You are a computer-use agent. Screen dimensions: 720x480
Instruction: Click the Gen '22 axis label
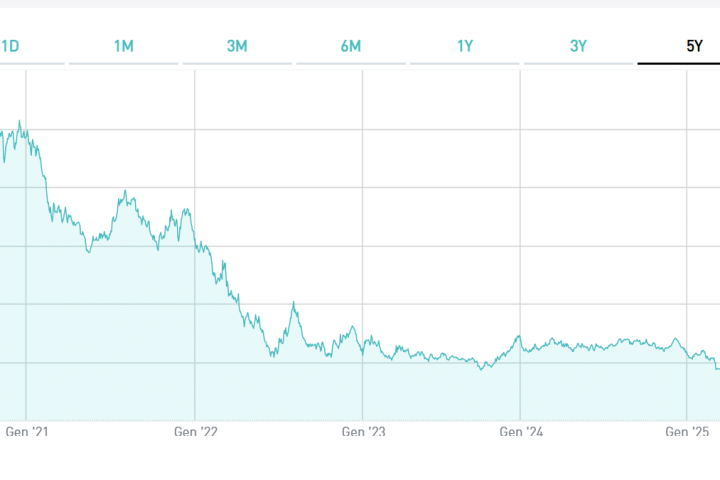click(x=195, y=432)
